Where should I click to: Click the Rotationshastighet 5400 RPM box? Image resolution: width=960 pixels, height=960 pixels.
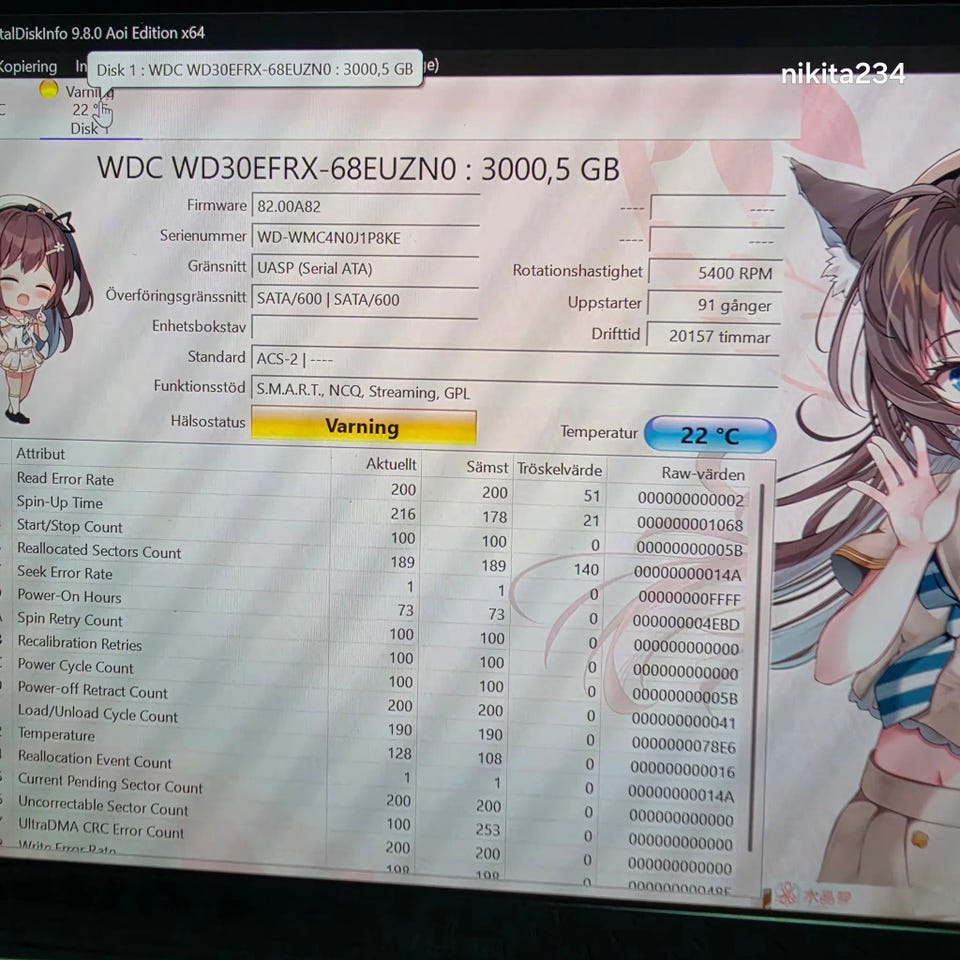(715, 273)
